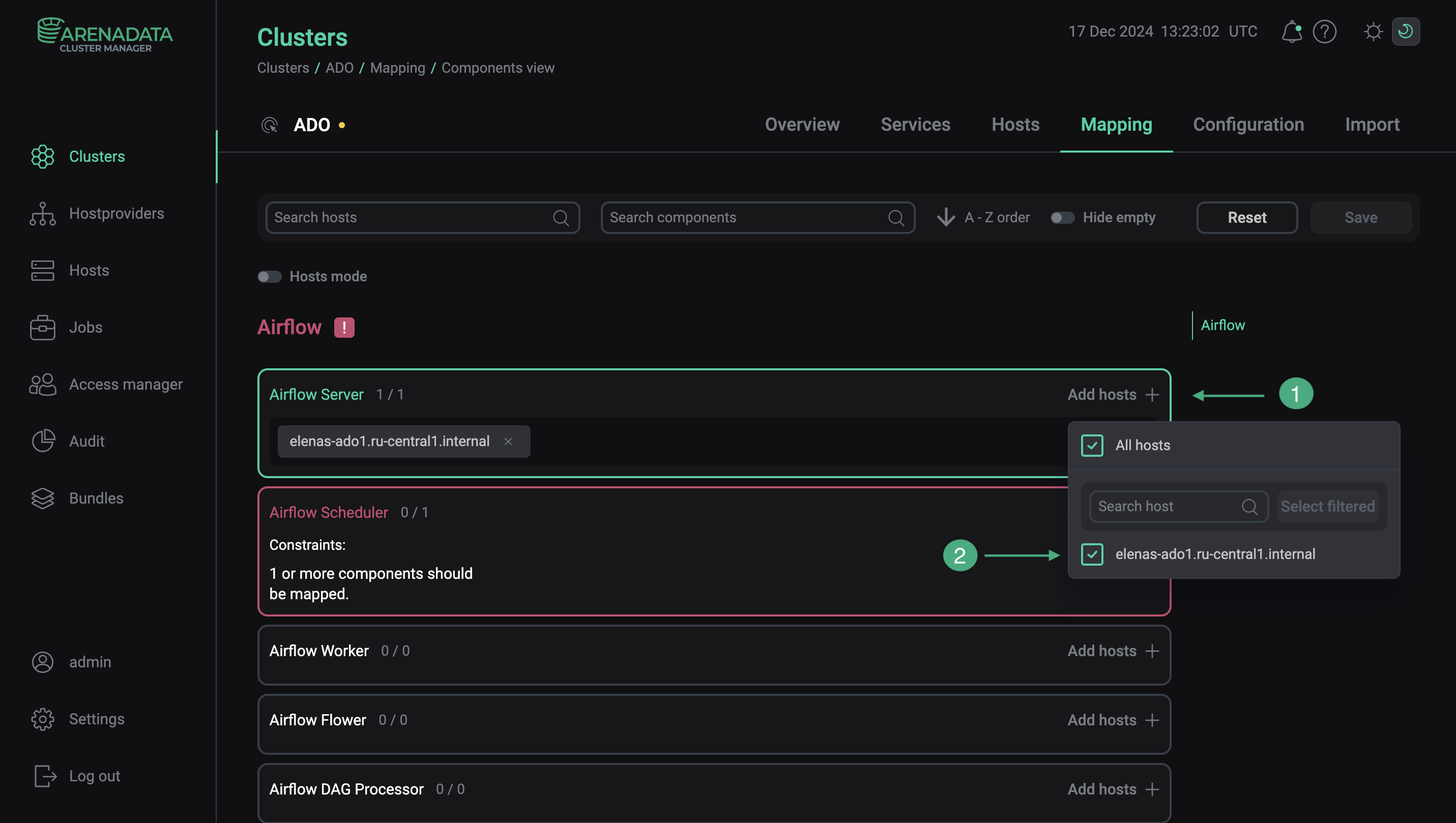
Task: Uncheck the All hosts checkbox
Action: (1092, 446)
